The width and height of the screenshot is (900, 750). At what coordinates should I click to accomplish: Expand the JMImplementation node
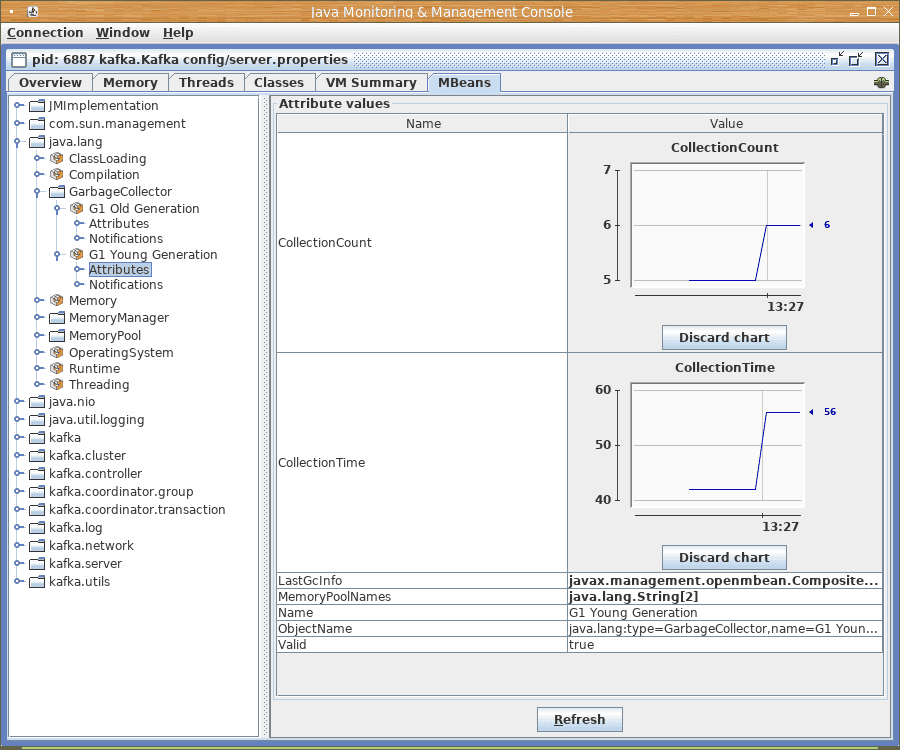tap(18, 106)
